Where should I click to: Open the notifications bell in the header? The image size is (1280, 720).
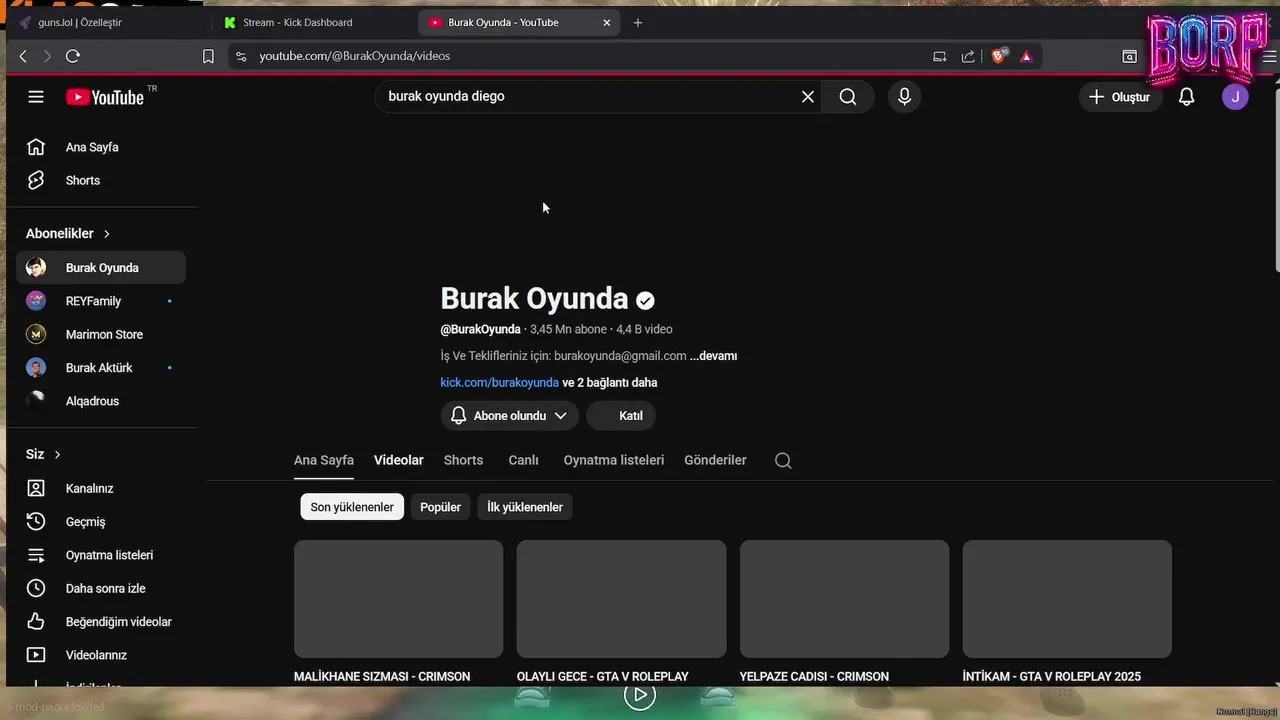point(1186,97)
